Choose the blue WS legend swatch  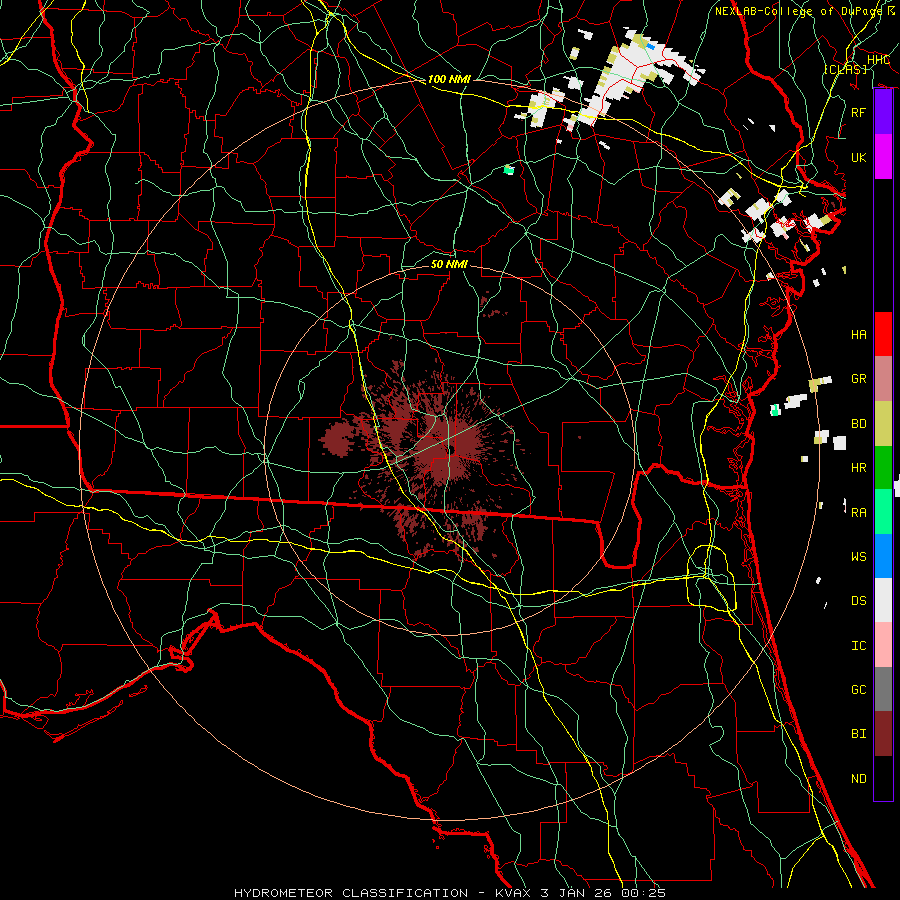point(883,556)
